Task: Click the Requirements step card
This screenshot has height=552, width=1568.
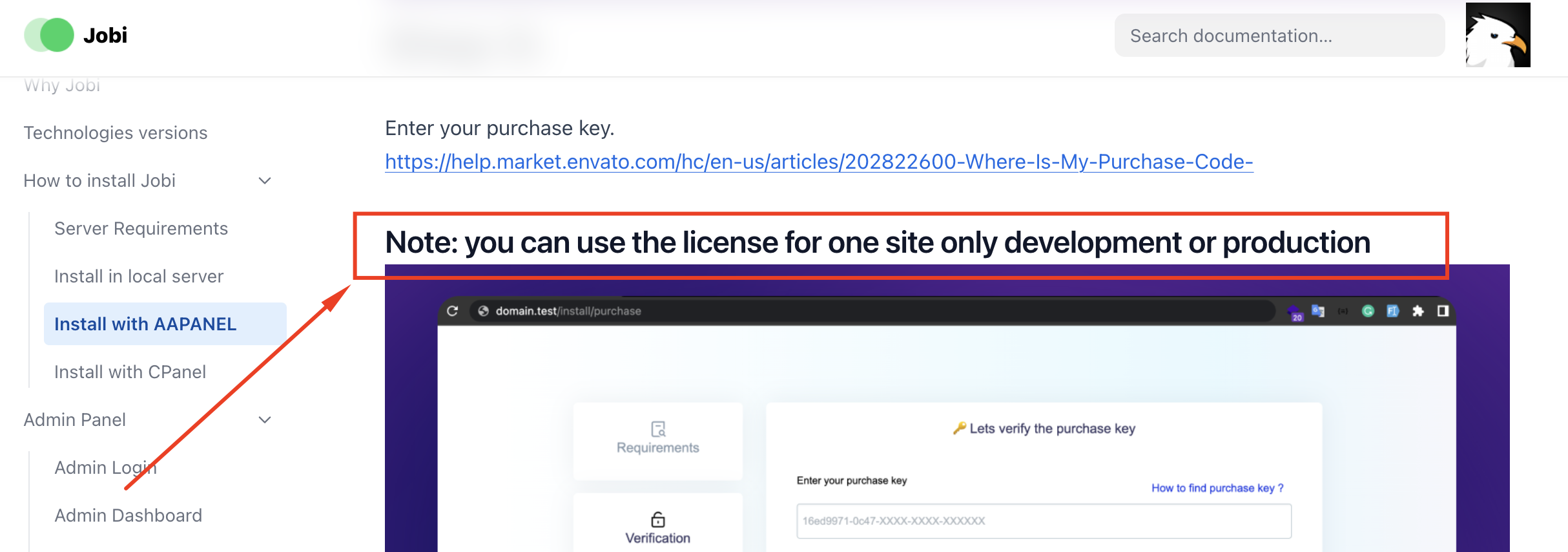Action: pos(658,441)
